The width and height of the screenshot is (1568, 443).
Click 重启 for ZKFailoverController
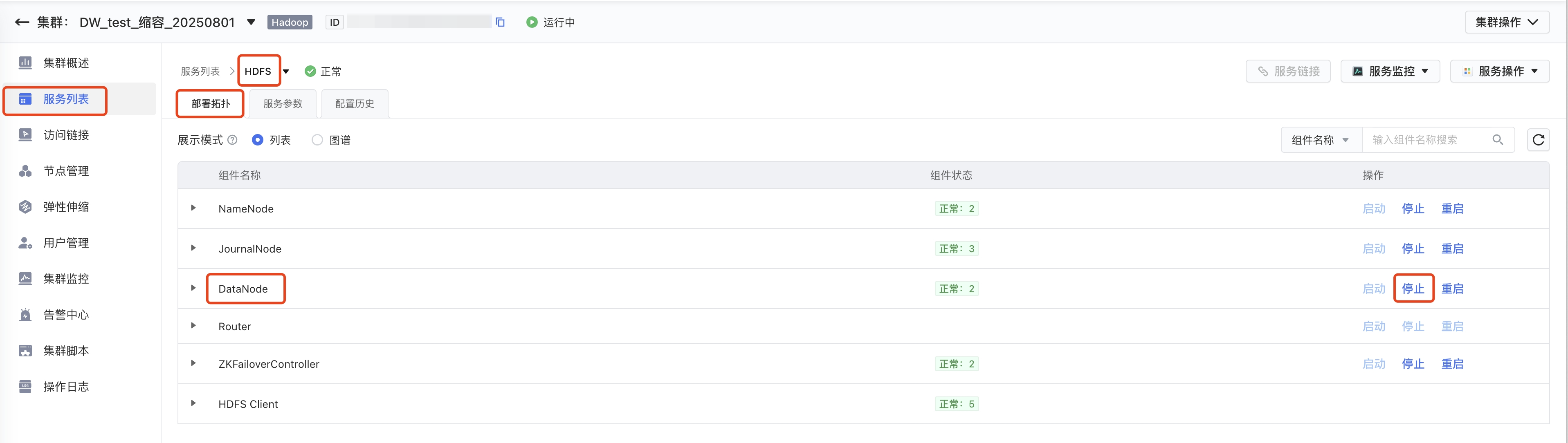1452,364
